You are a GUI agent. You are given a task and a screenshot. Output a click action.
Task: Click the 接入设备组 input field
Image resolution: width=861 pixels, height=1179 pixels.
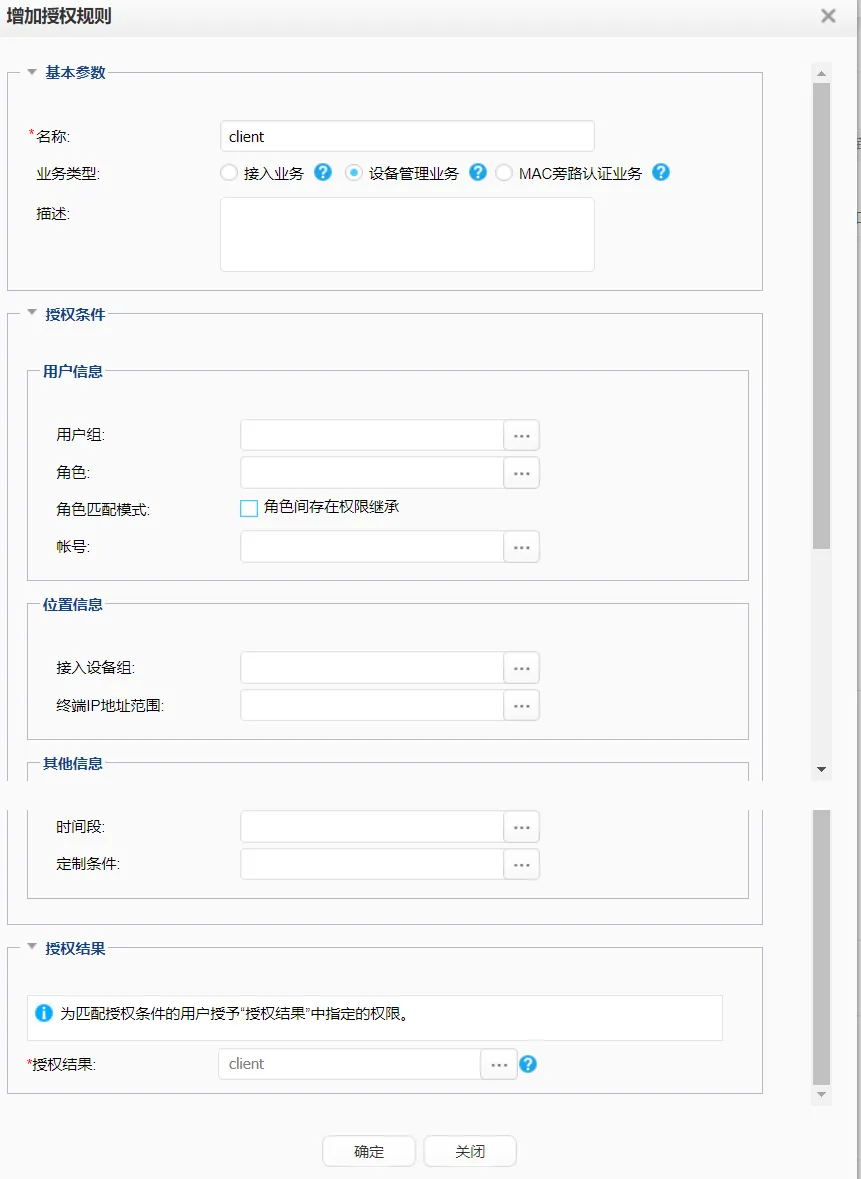tap(372, 668)
